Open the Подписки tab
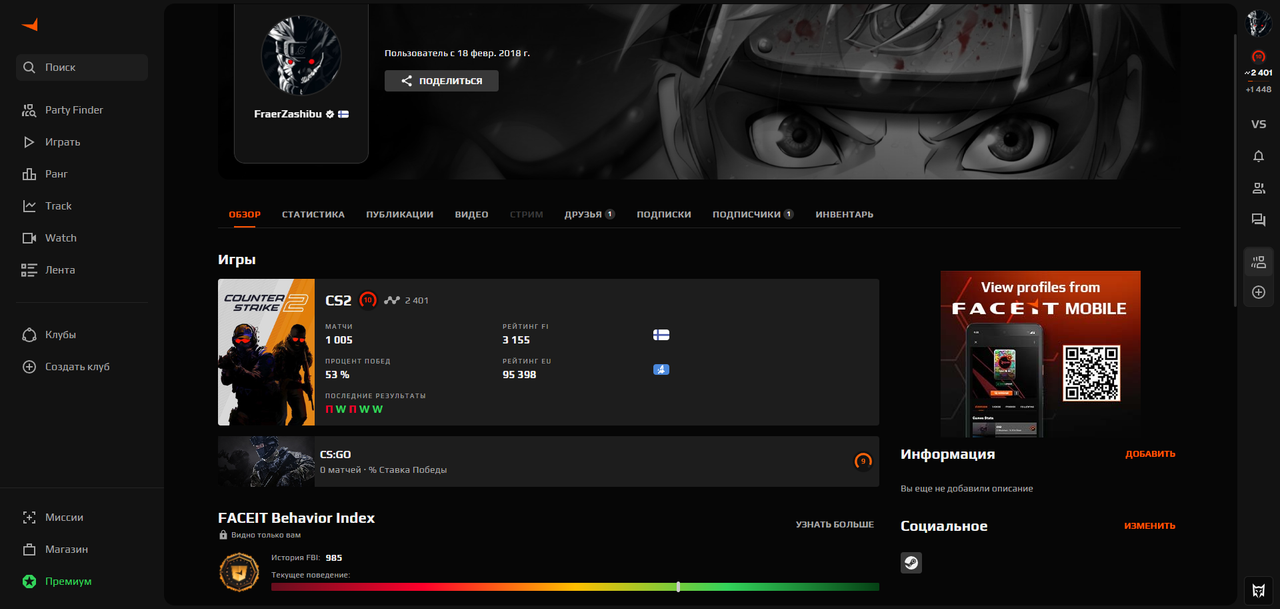The image size is (1280, 609). click(x=664, y=214)
